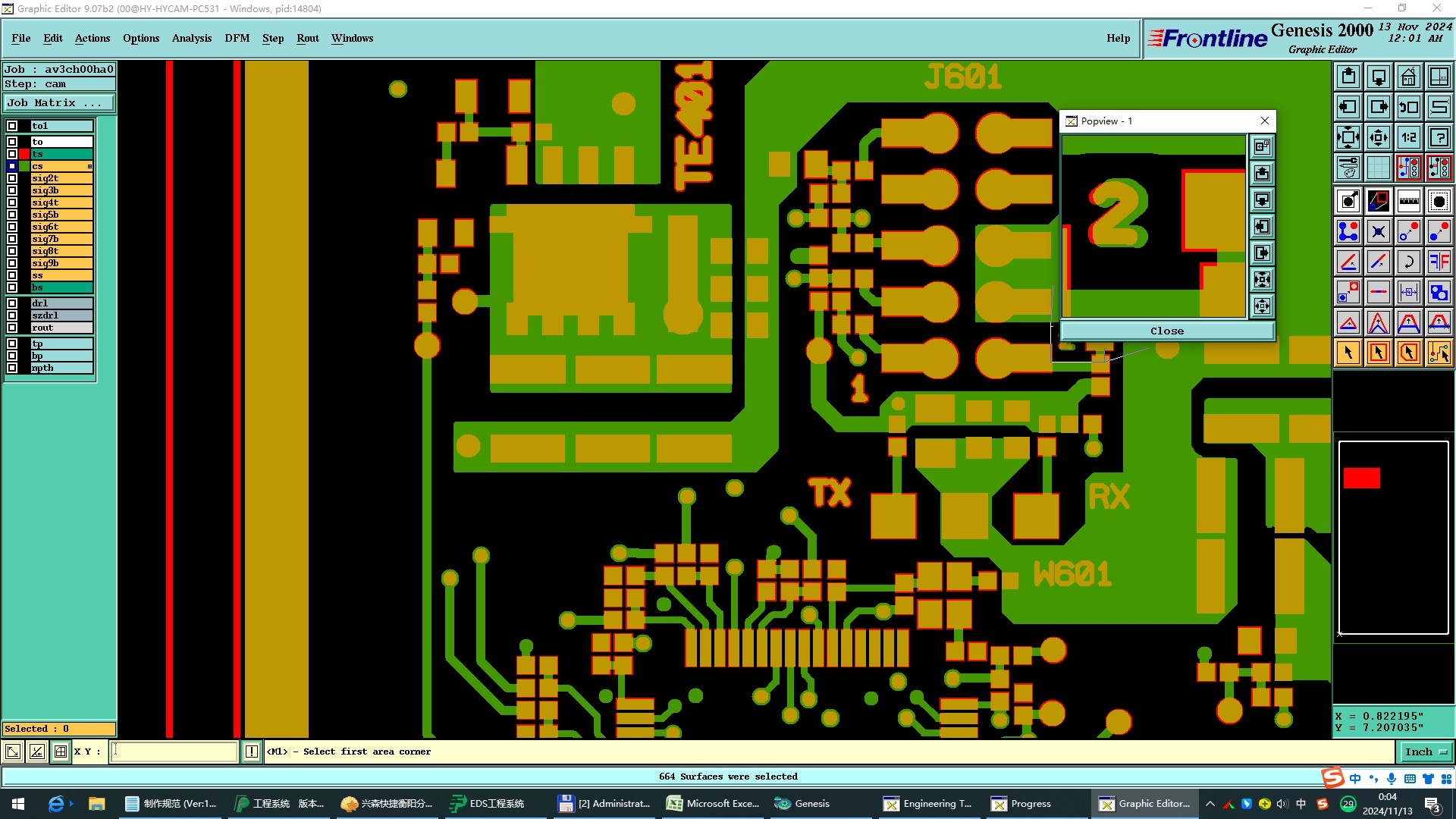Click the delete feature X icon

[1379, 231]
